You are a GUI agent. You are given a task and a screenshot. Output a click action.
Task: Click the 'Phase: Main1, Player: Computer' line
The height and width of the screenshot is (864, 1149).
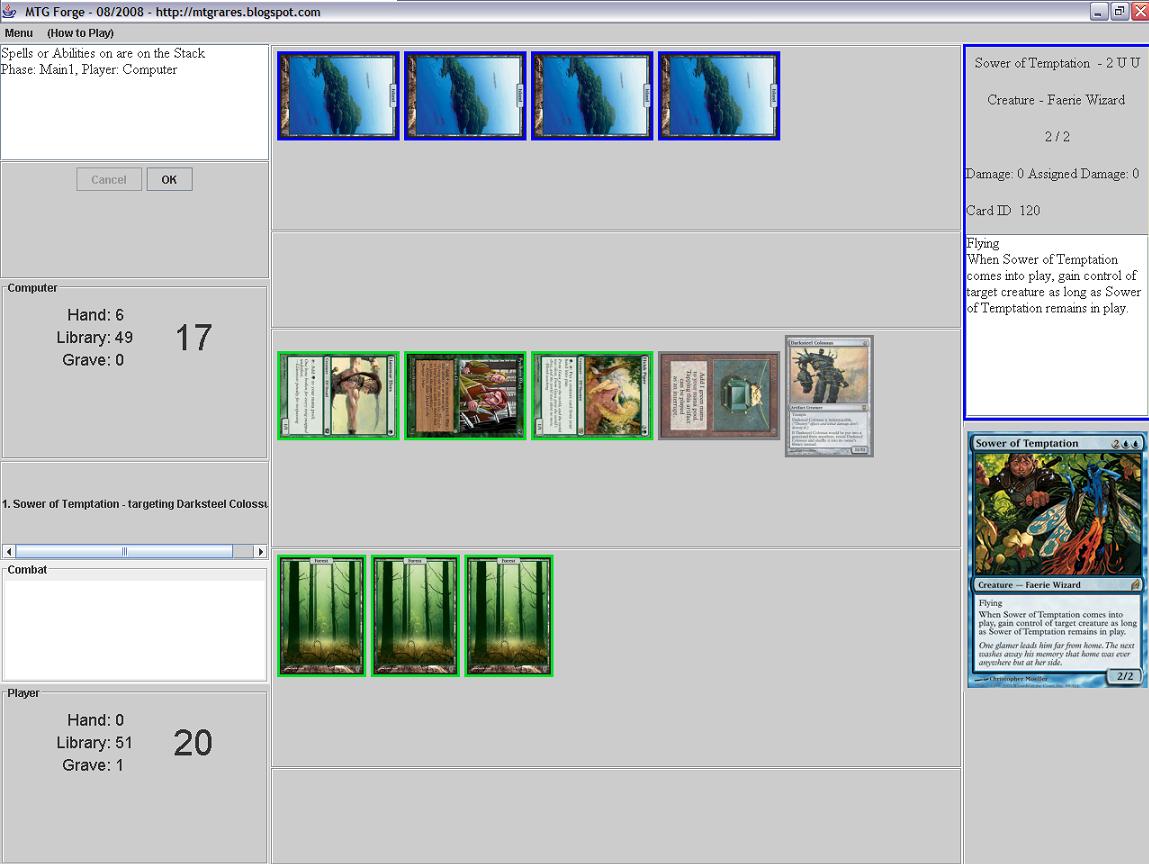point(89,70)
